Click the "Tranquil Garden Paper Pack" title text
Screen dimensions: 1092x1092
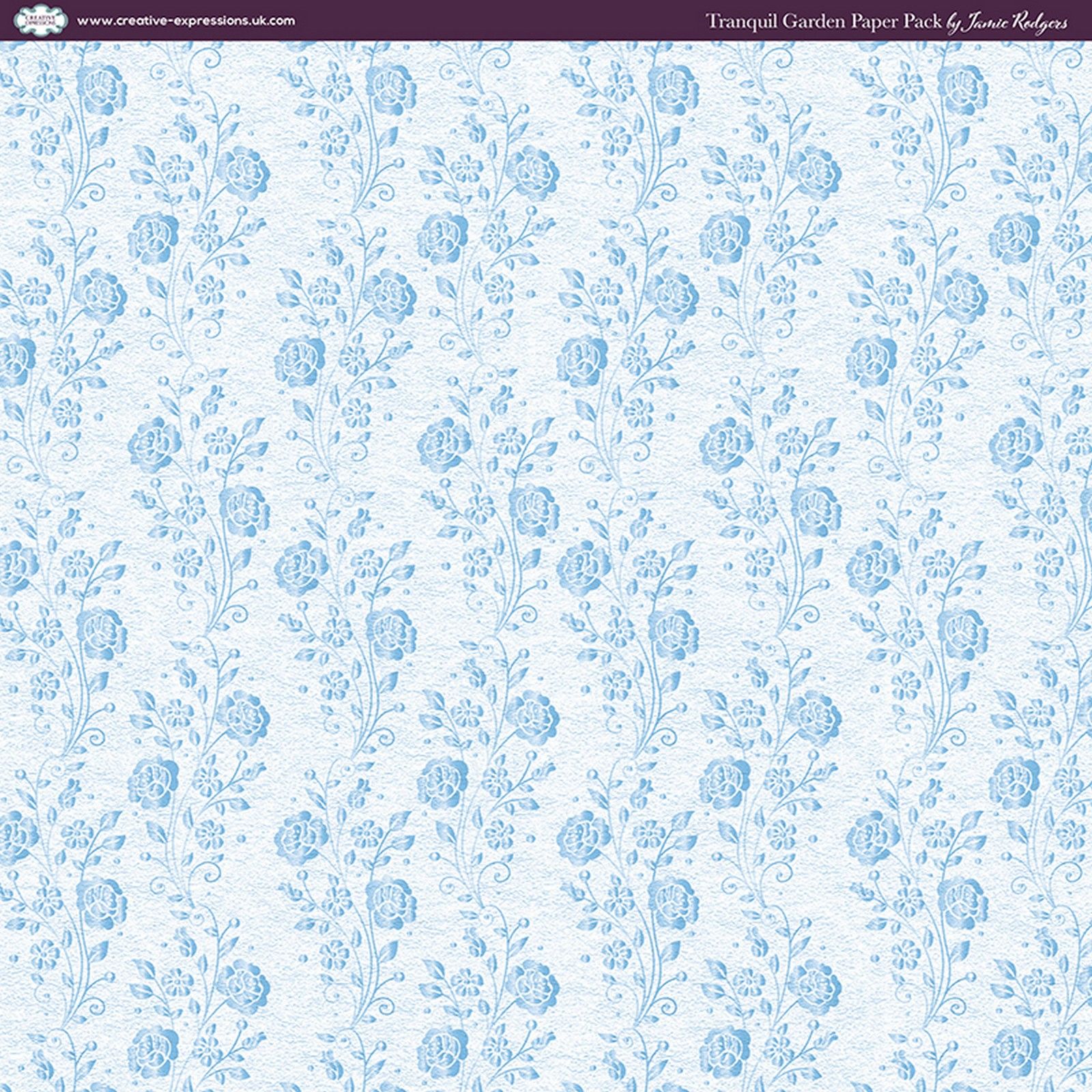pyautogui.click(x=823, y=22)
